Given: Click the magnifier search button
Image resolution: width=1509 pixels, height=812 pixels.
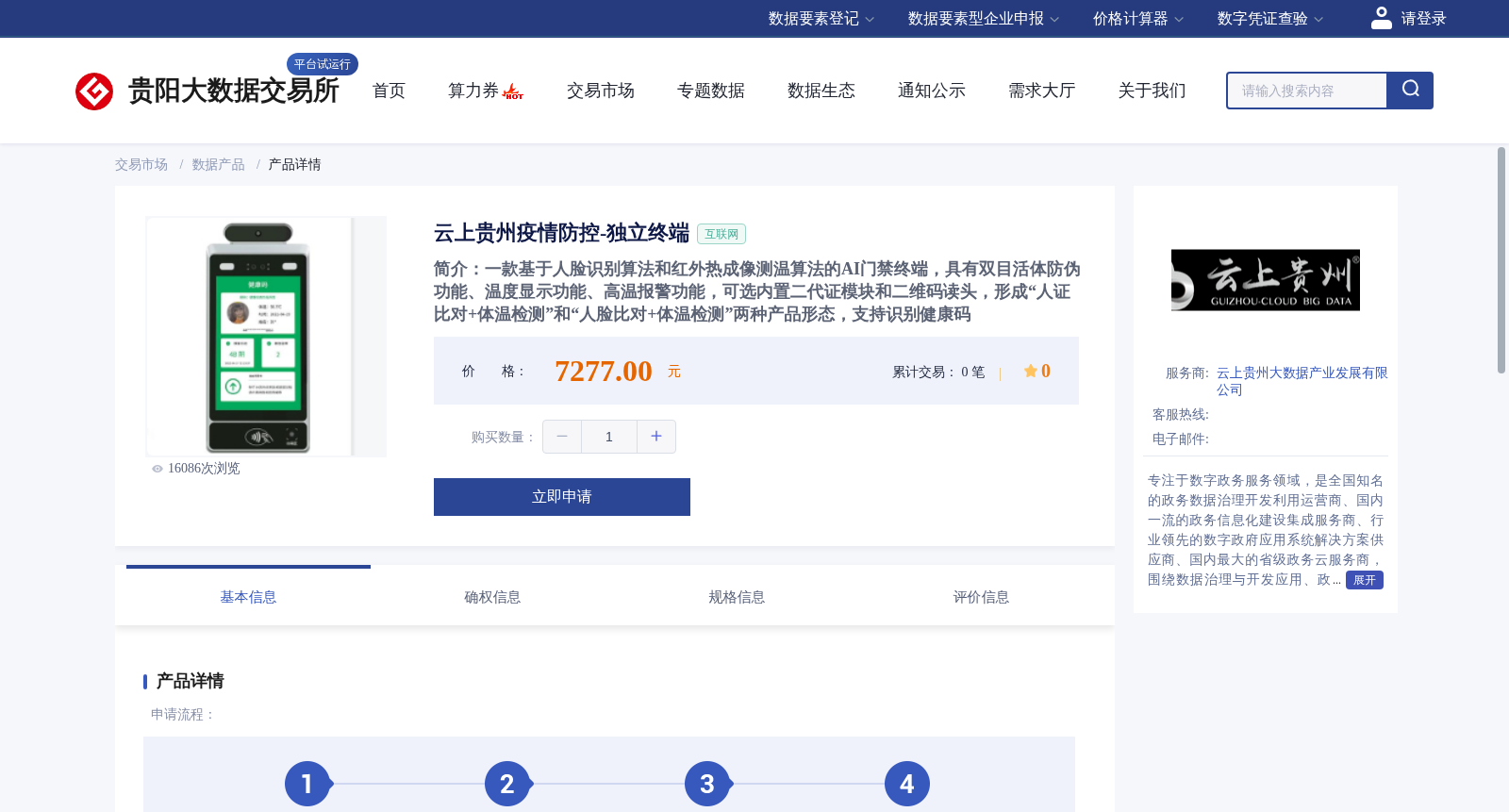Looking at the screenshot, I should click(x=1410, y=91).
